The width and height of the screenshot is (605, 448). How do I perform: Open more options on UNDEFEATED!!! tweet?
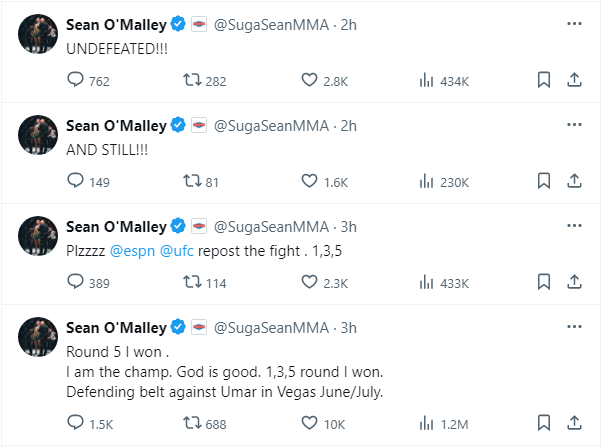574,22
